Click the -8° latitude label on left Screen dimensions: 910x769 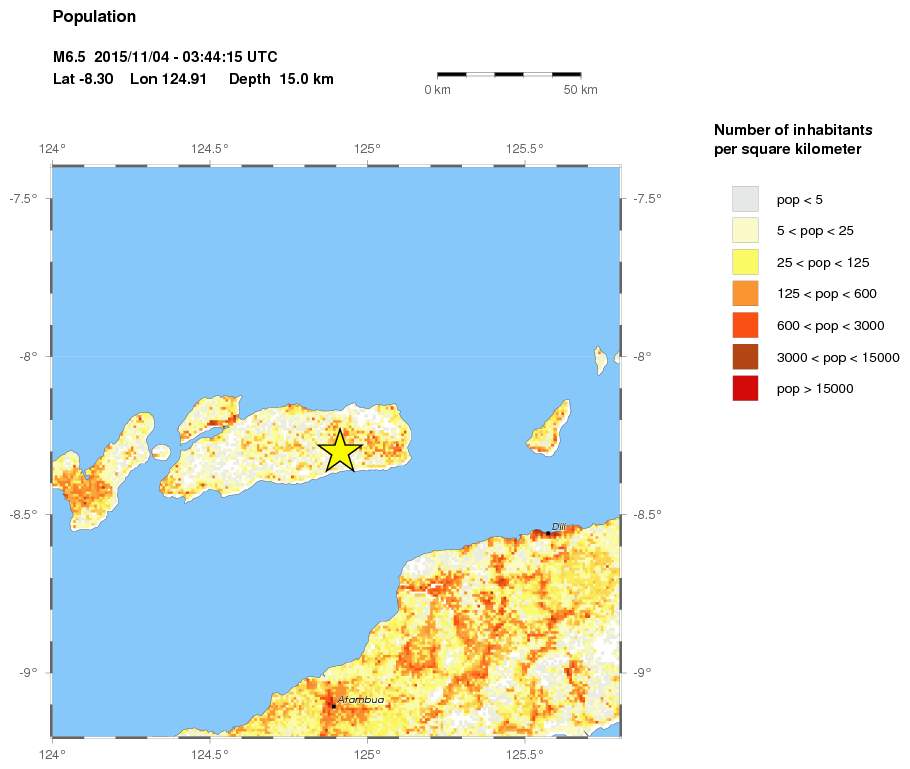tap(27, 356)
